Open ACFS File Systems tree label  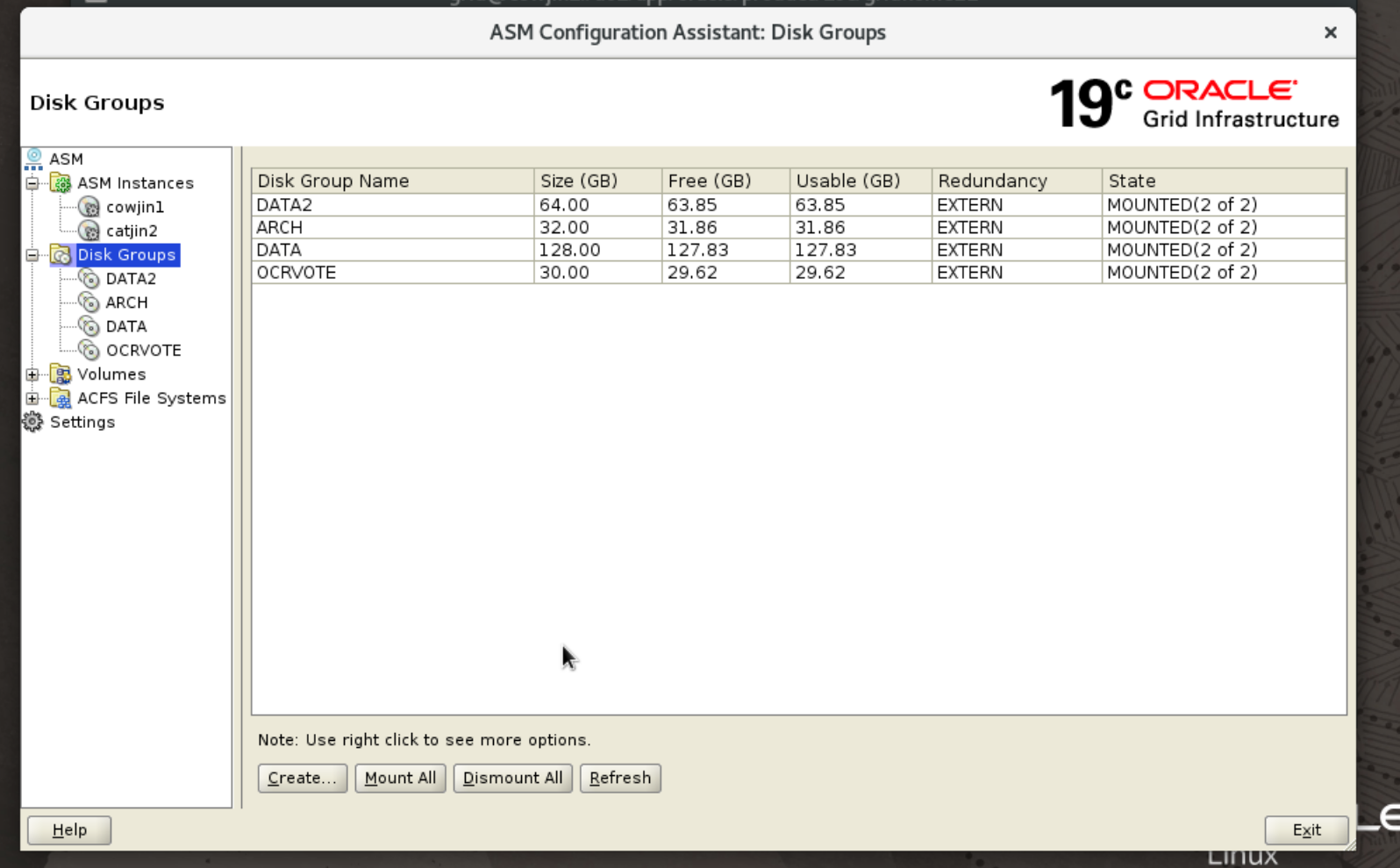pos(151,398)
